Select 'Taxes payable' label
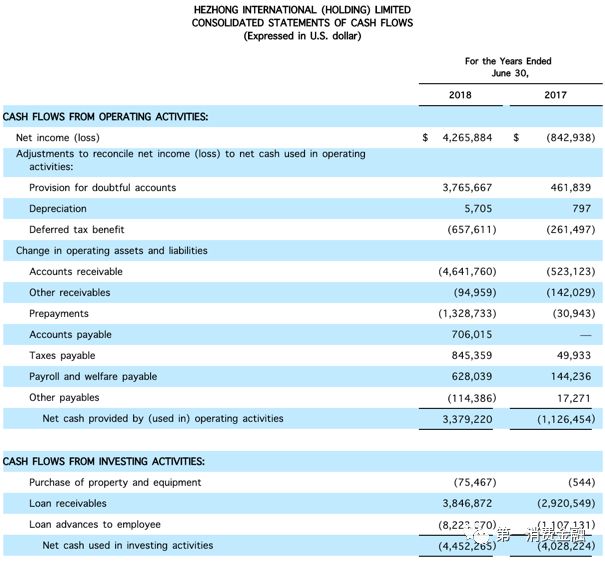The image size is (605, 562). tap(62, 356)
